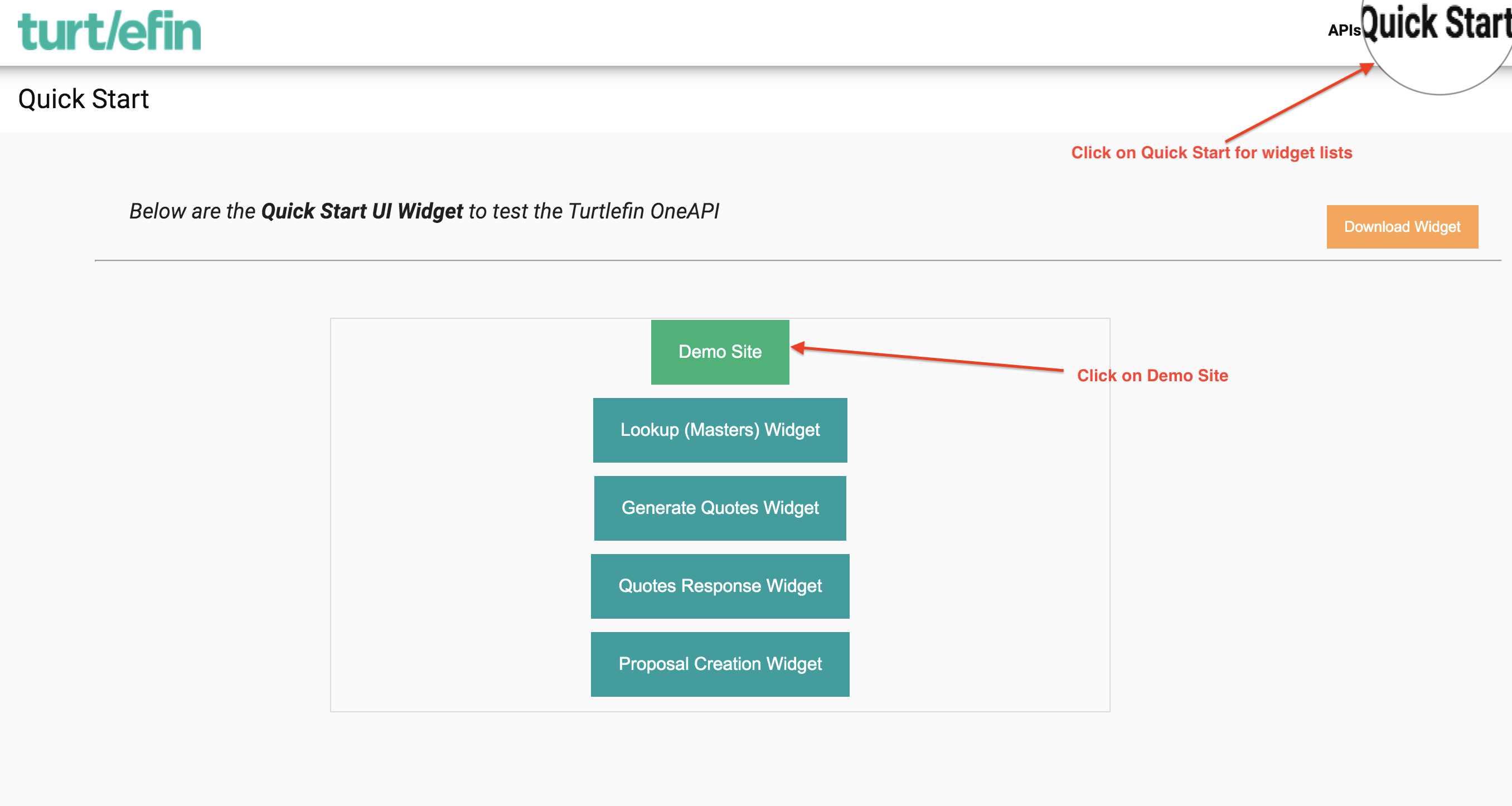This screenshot has height=806, width=1512.
Task: Click the red 'Click on Demo Site' annotation
Action: coord(1152,376)
